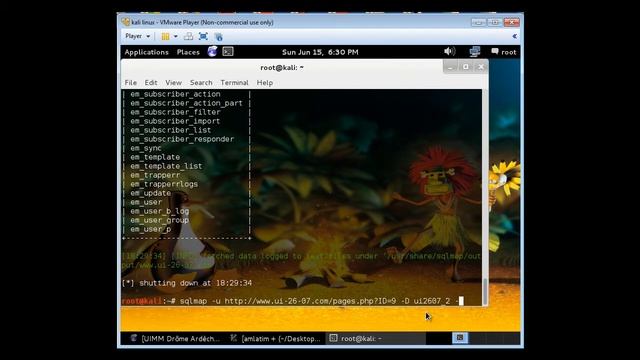Open the network connection icon
This screenshot has height=360, width=640.
[x=475, y=51]
